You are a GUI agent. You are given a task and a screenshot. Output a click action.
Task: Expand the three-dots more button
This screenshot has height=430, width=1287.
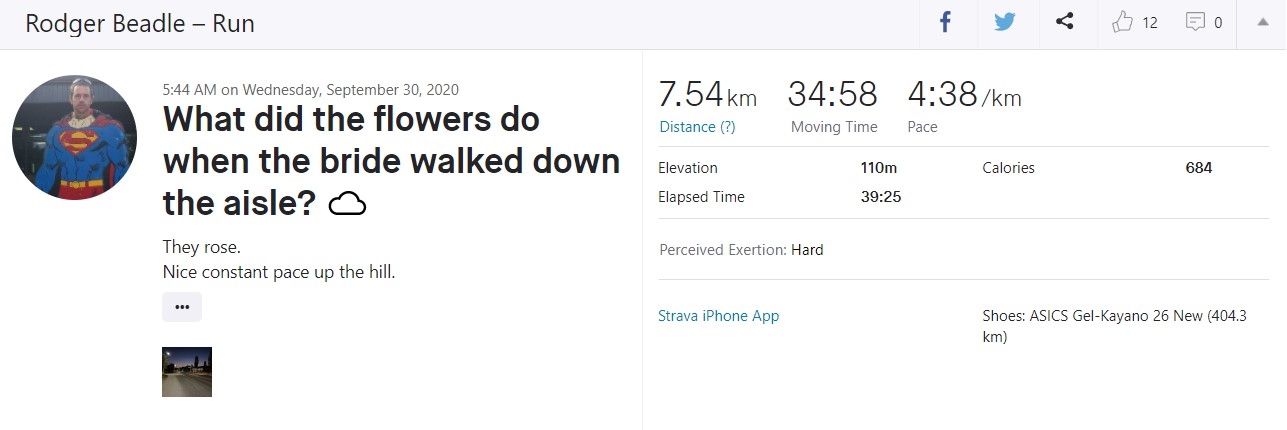[x=182, y=307]
